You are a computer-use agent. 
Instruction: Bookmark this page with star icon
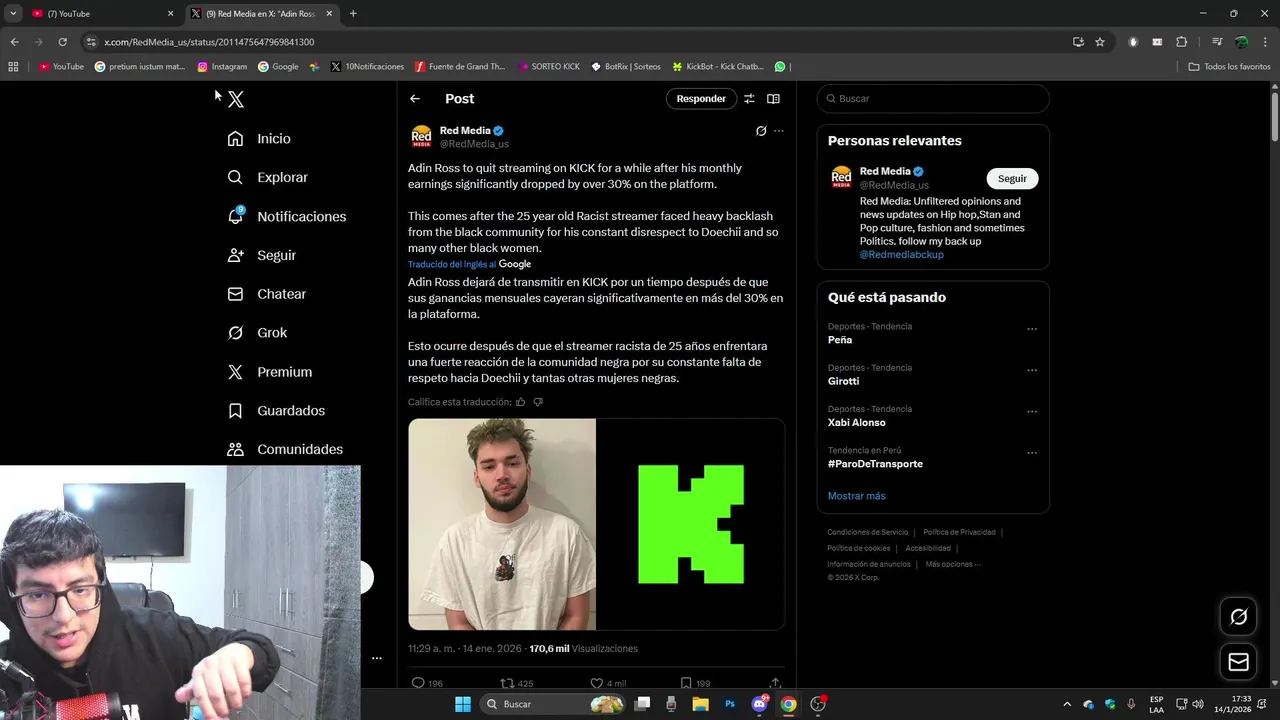pyautogui.click(x=1100, y=42)
